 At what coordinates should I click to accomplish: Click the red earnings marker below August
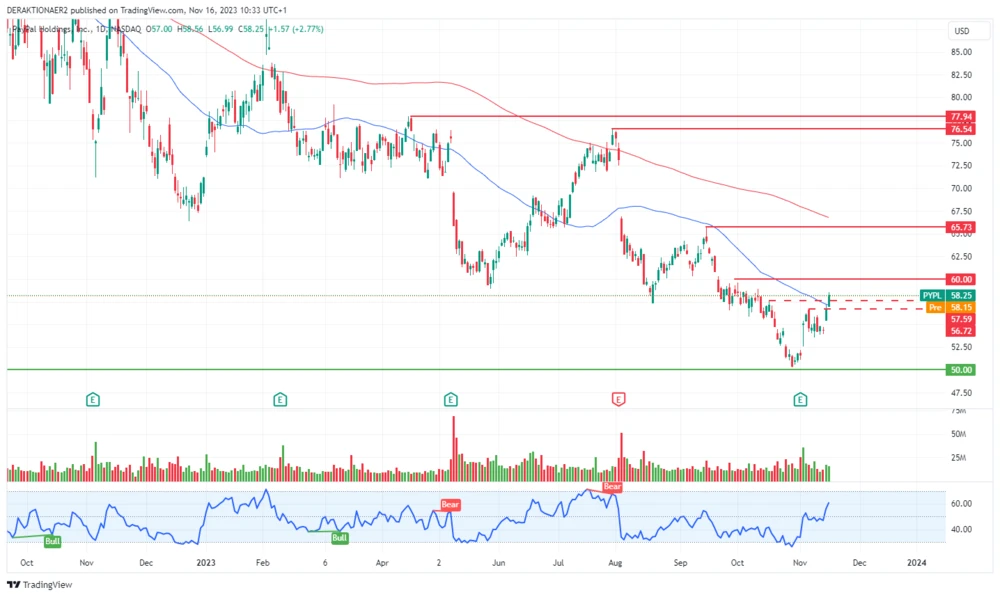click(x=619, y=398)
